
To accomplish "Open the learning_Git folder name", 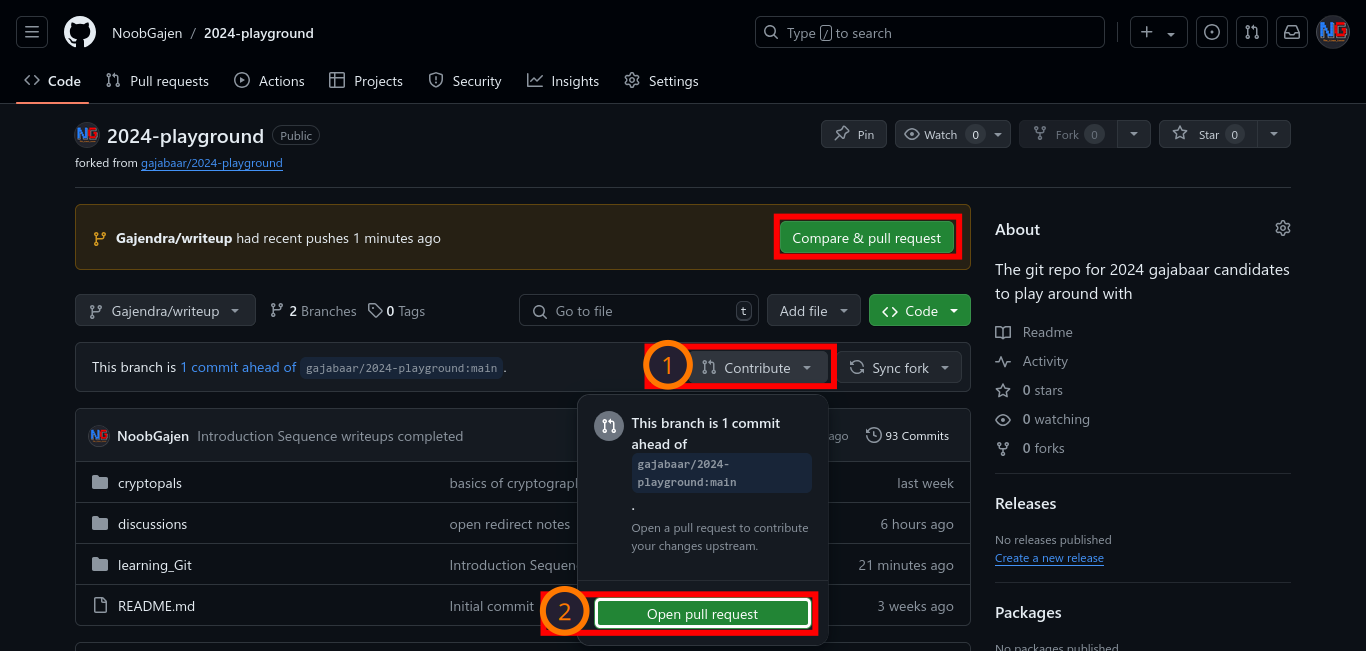I will pos(155,565).
